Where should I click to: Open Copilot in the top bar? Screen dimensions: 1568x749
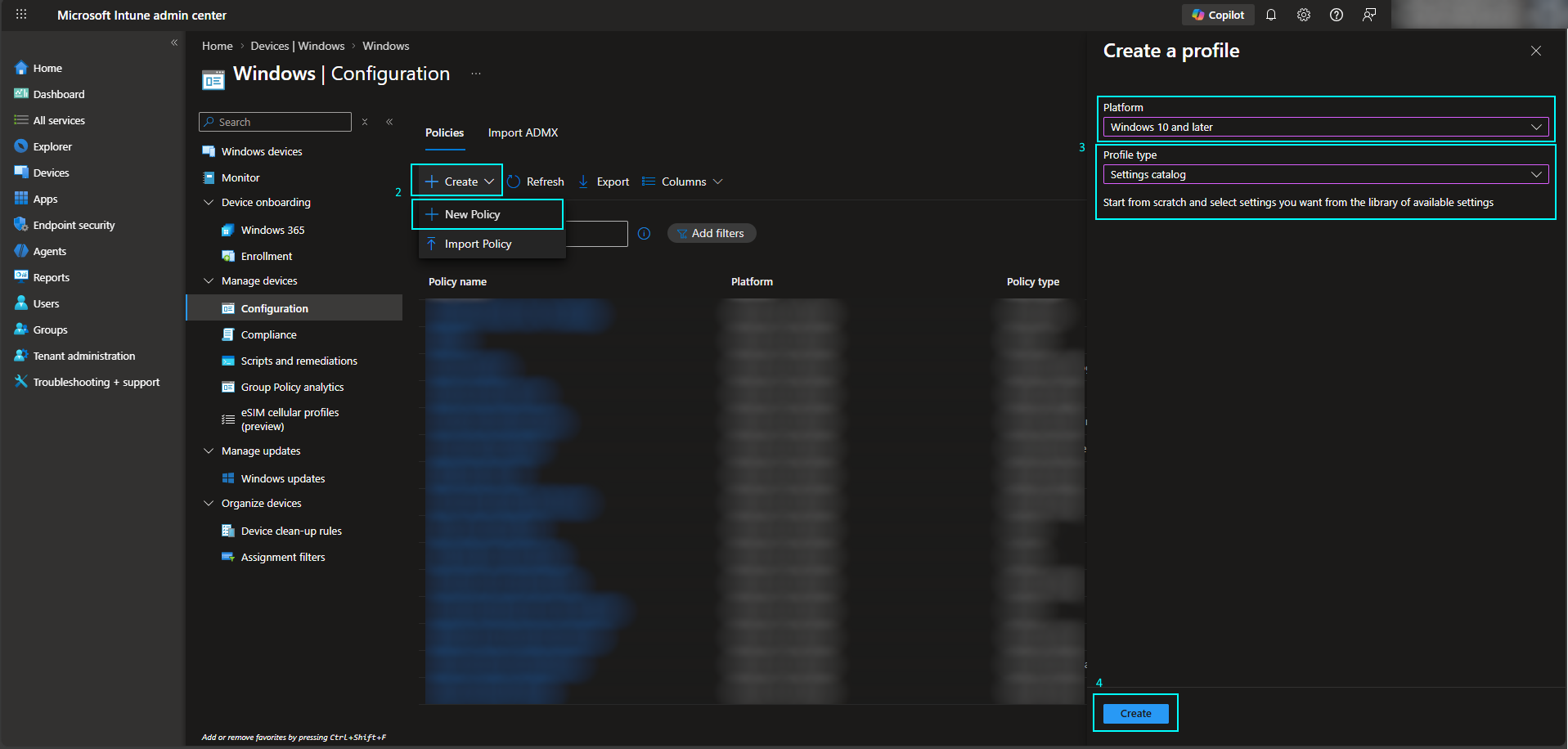pyautogui.click(x=1218, y=15)
